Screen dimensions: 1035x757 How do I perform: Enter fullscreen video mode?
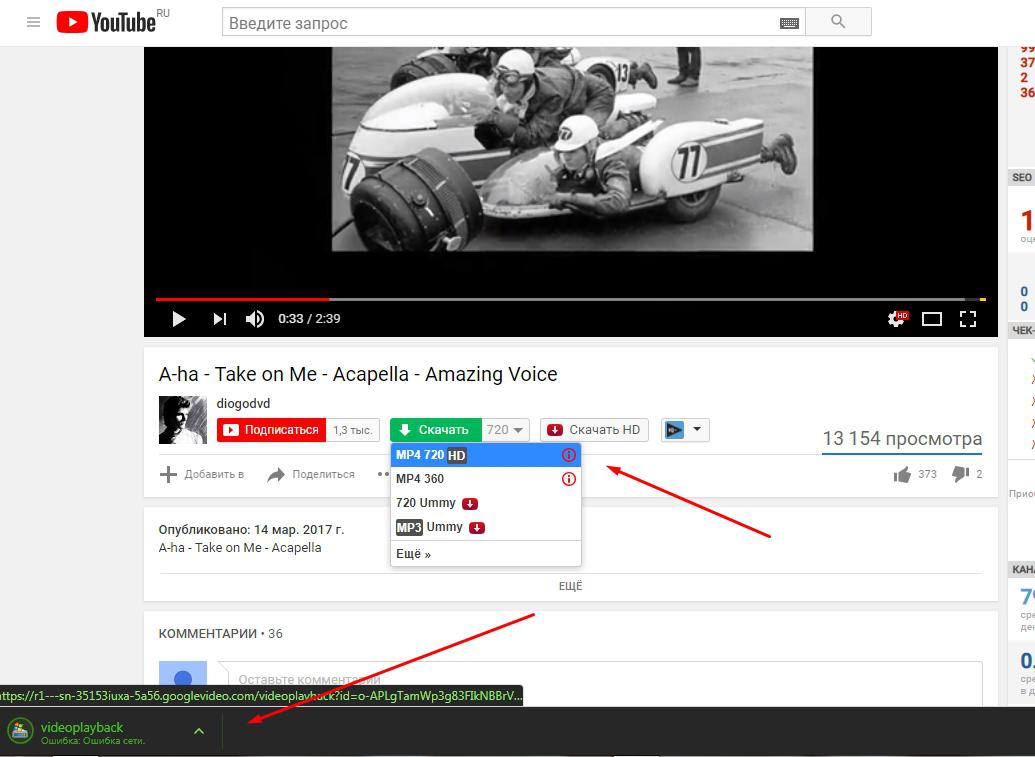968,319
